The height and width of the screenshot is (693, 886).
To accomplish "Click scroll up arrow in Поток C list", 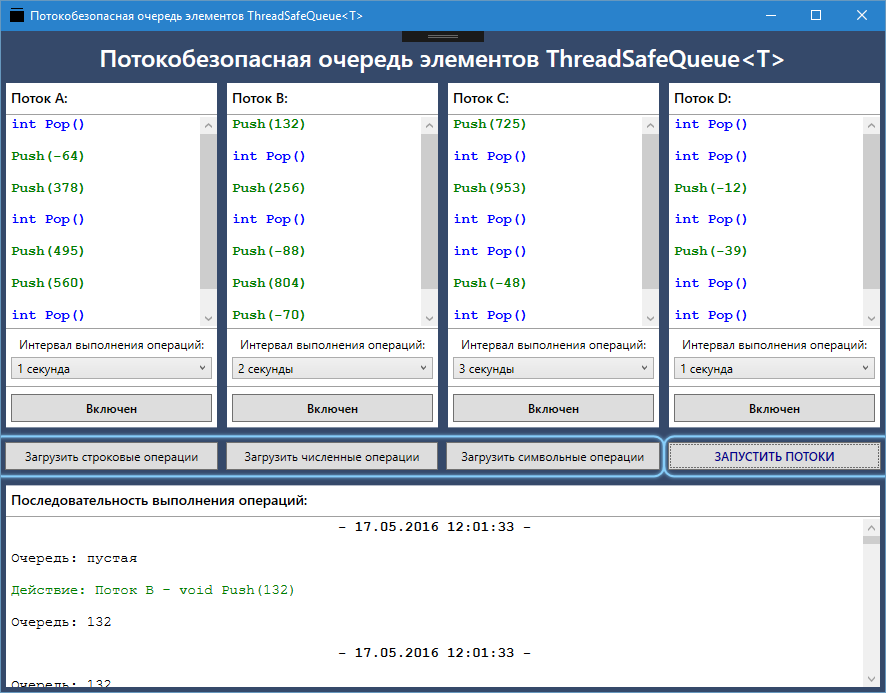I will [x=650, y=125].
